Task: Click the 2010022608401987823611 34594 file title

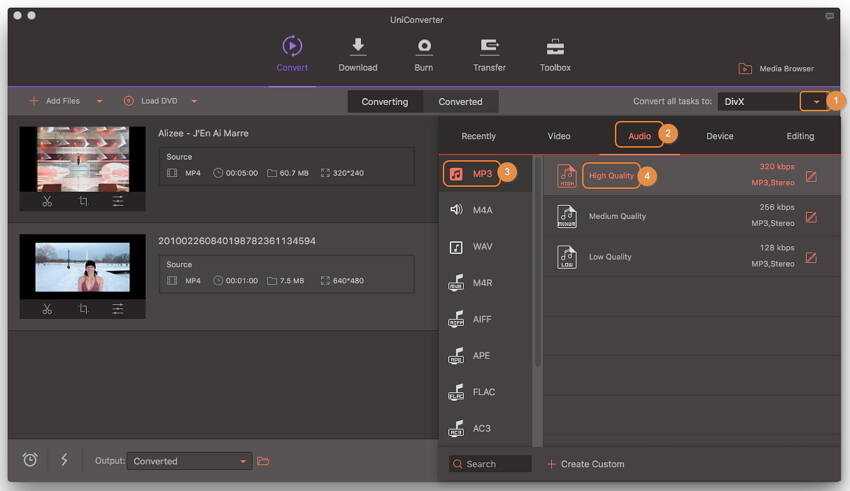Action: tap(237, 241)
